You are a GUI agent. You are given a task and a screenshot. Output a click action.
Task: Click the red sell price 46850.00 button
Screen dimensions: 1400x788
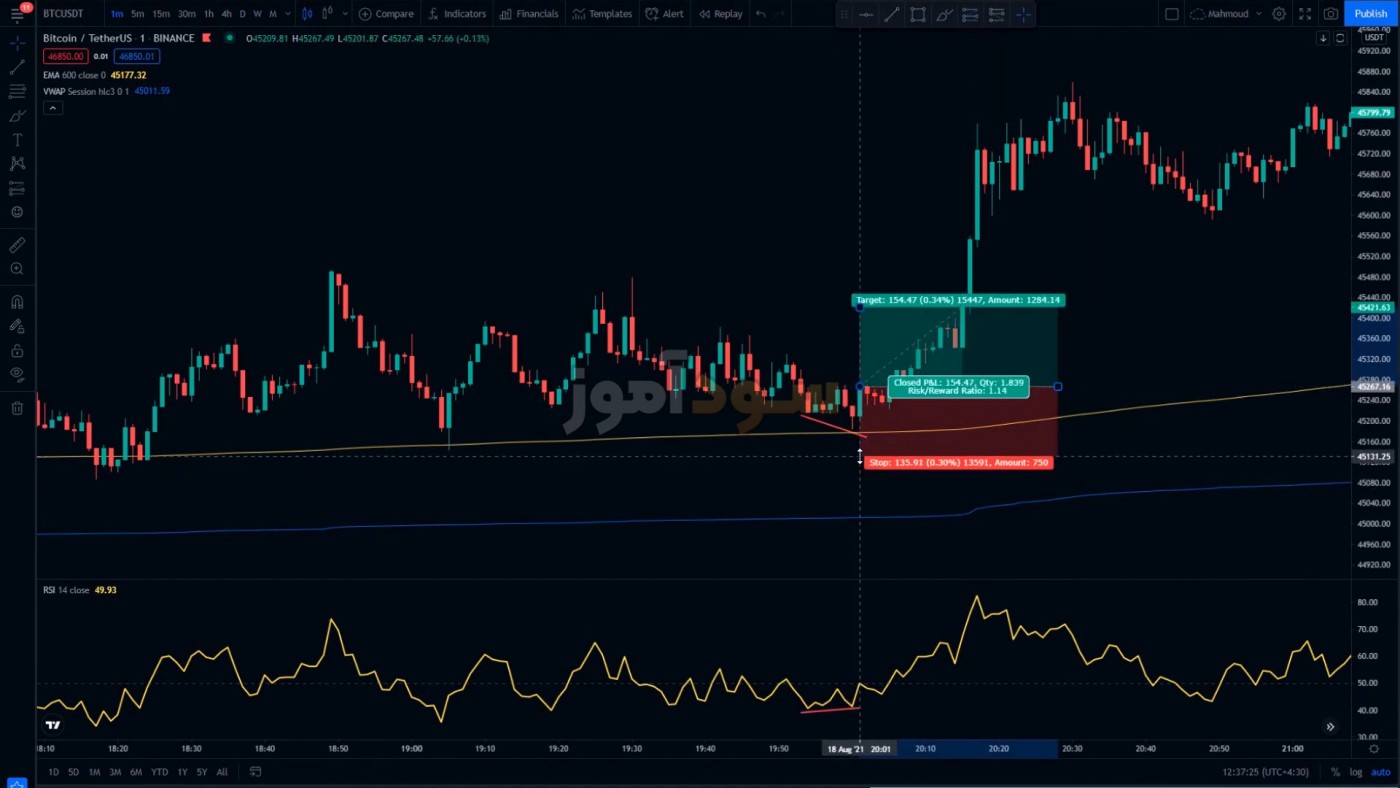click(x=65, y=56)
